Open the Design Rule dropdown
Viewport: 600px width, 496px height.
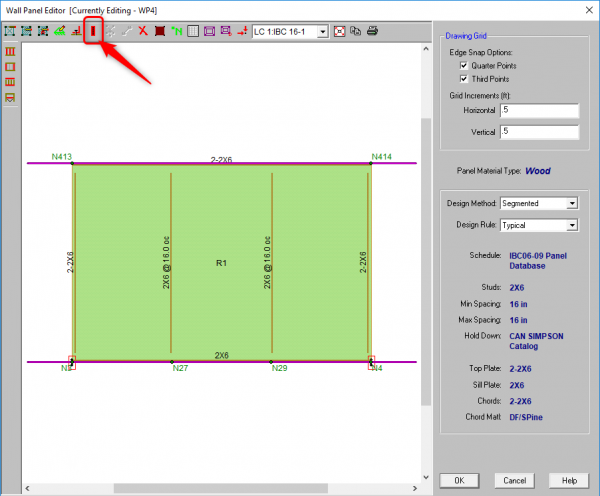(x=572, y=225)
